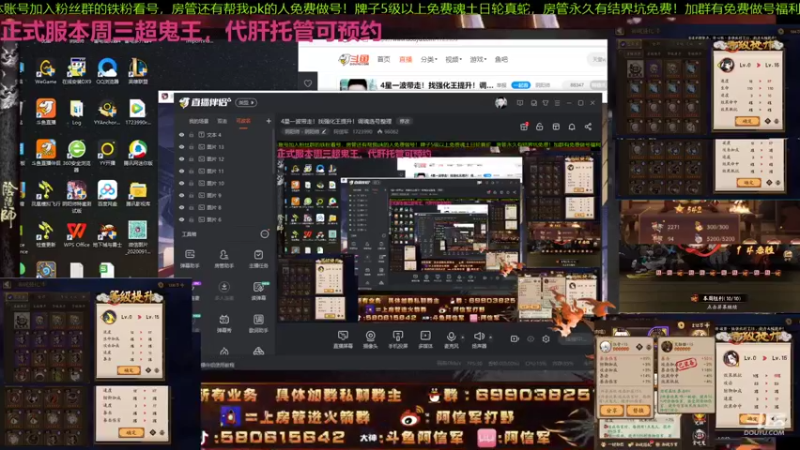Select the 图片 10 layer row in the source list
Image resolution: width=800 pixels, height=450 pixels.
(224, 183)
